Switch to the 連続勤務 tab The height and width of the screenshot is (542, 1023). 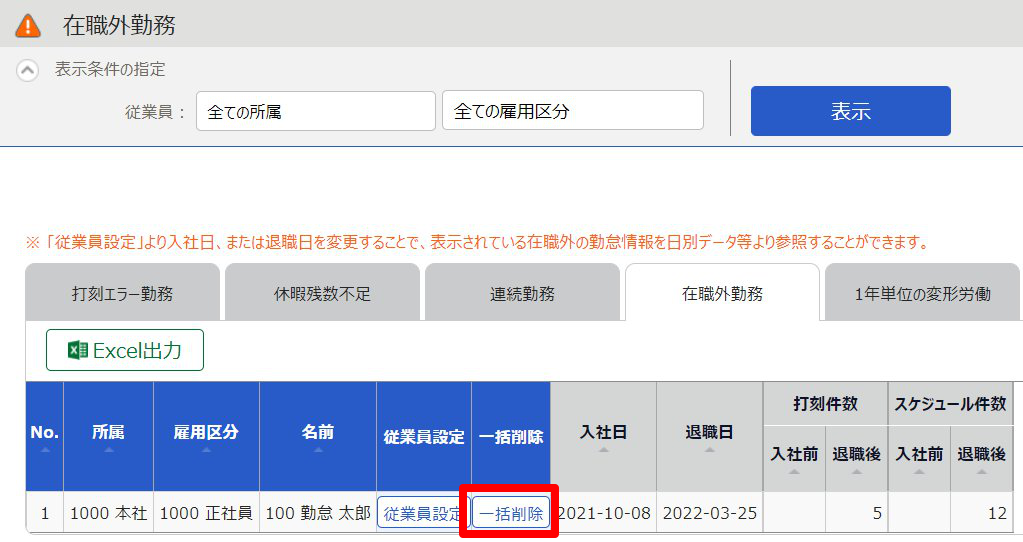point(522,293)
